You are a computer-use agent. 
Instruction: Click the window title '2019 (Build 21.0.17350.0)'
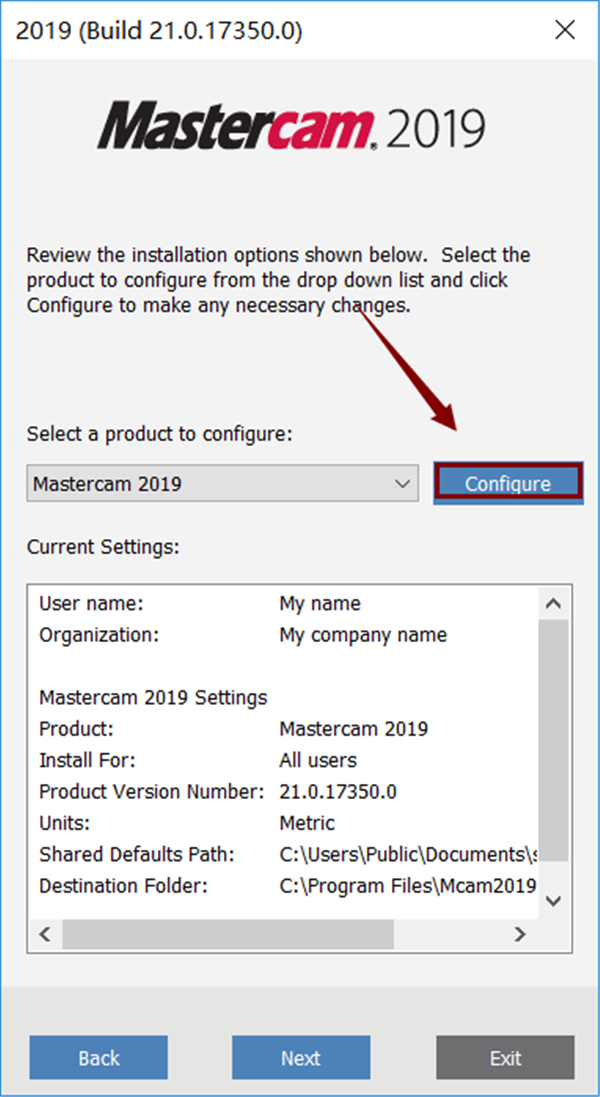[x=159, y=30]
